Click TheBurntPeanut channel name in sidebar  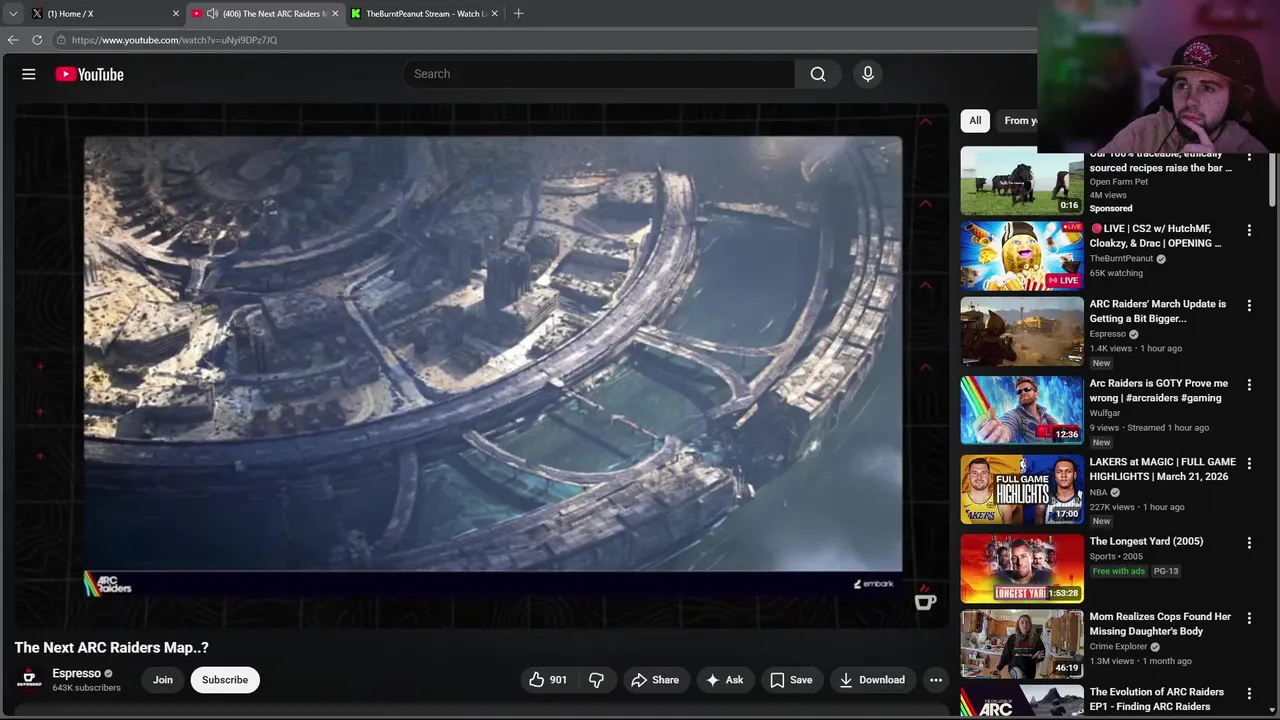(x=1121, y=259)
